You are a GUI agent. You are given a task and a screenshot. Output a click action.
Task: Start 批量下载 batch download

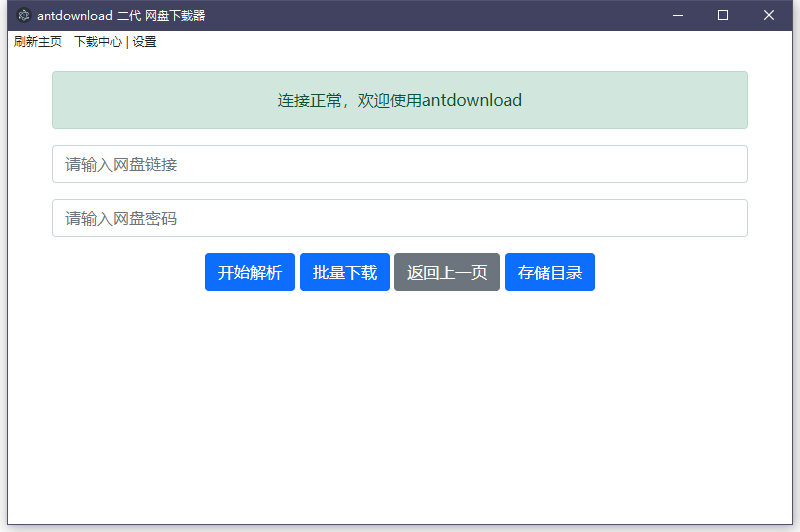click(x=345, y=272)
